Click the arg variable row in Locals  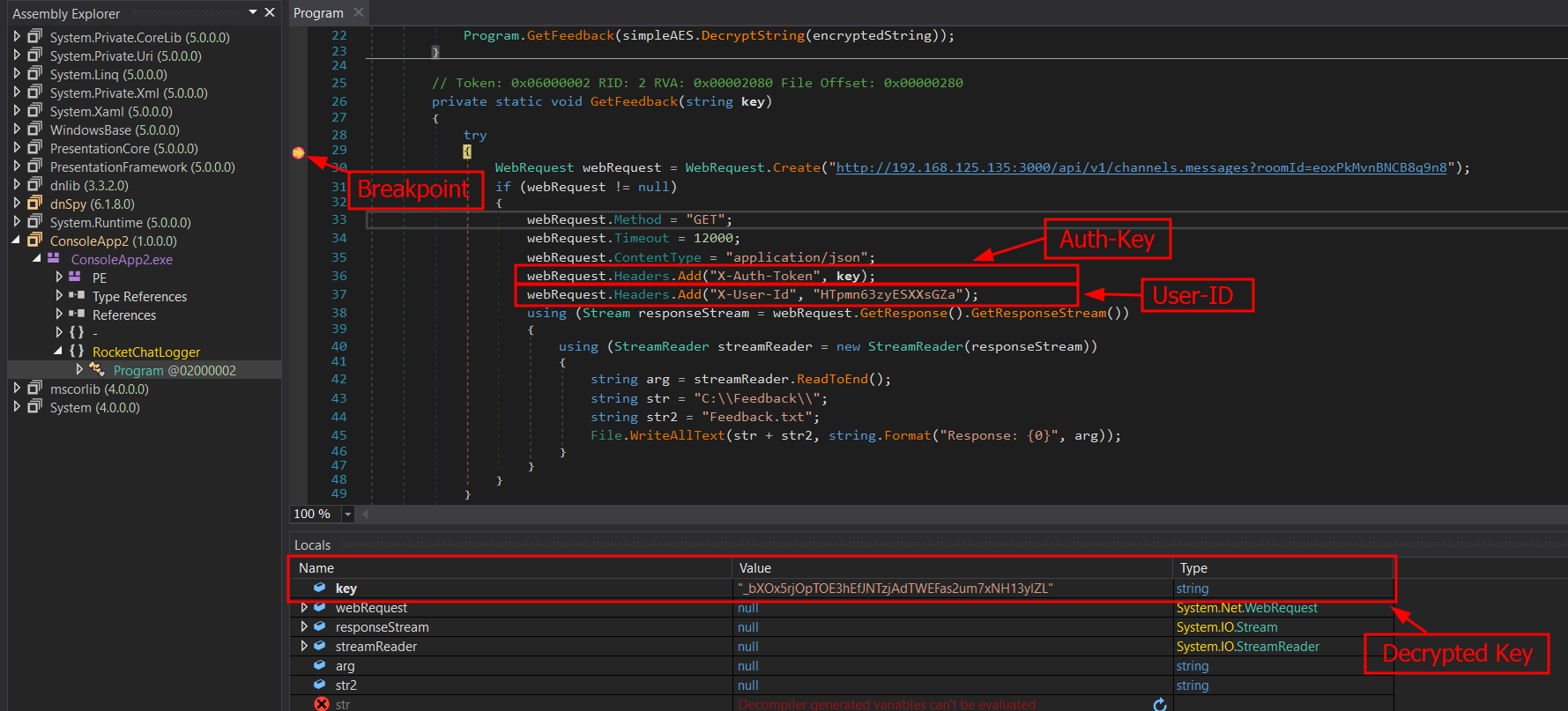coord(842,666)
